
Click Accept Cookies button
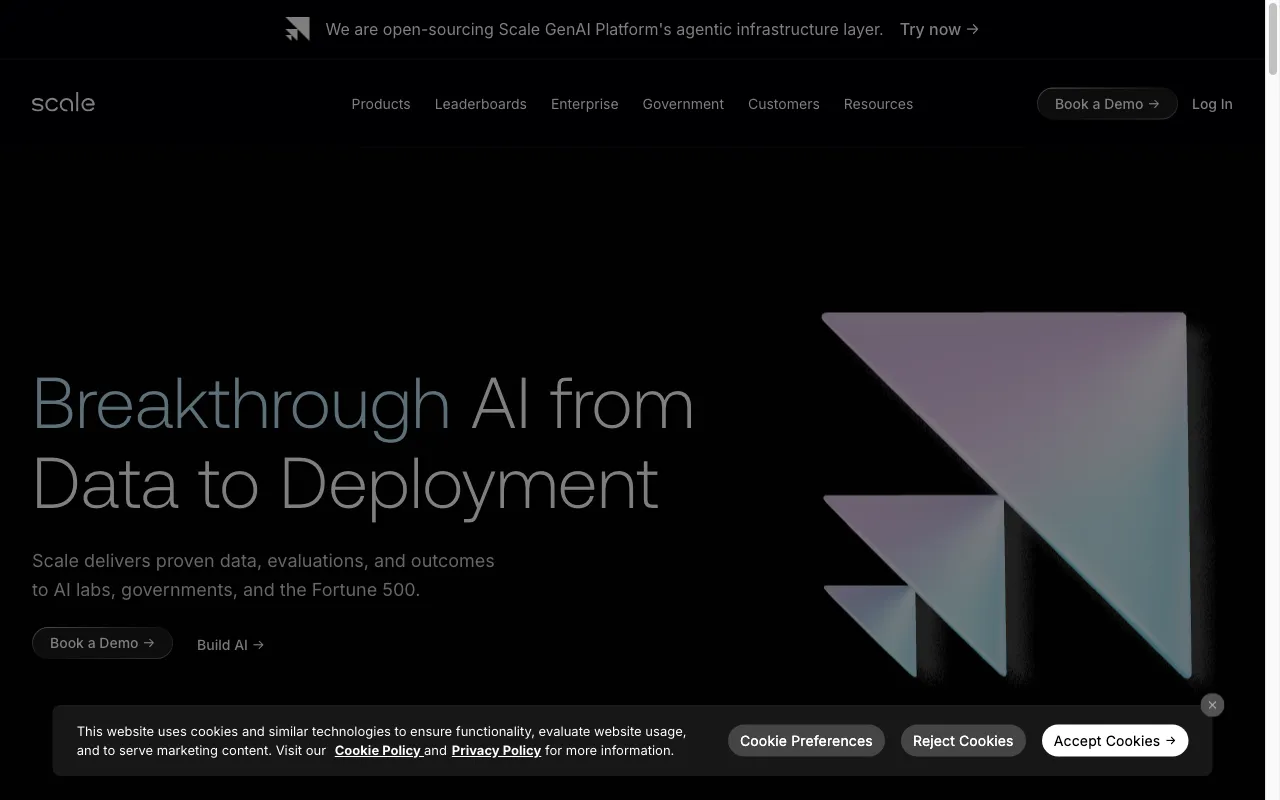pyautogui.click(x=1115, y=741)
